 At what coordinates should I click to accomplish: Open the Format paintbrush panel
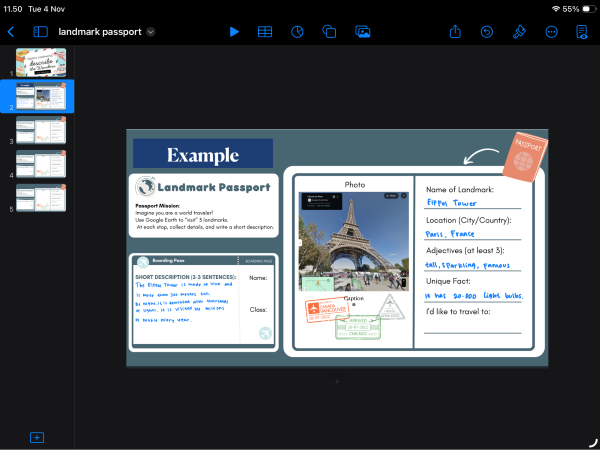coord(519,32)
